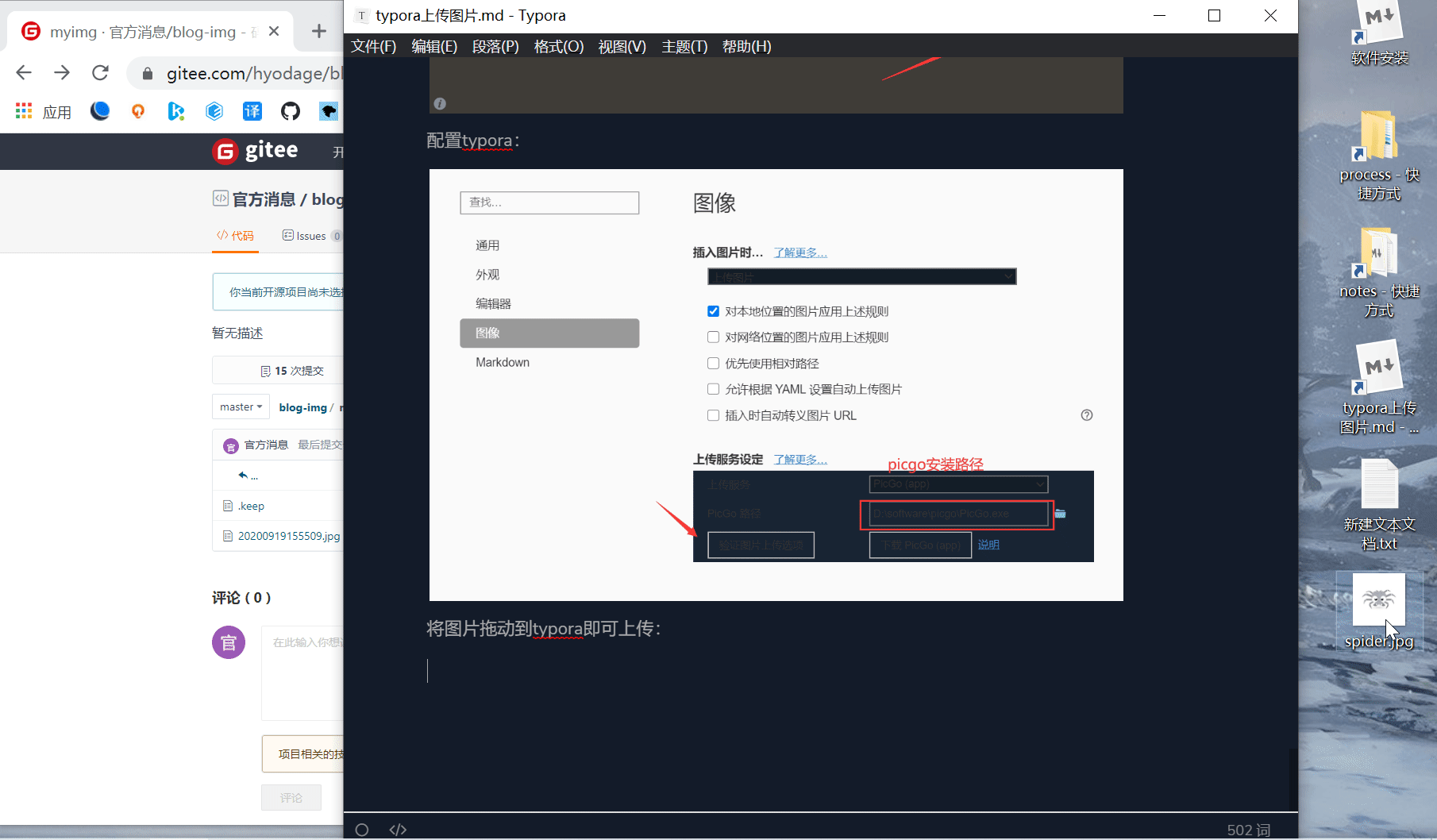Enable the 优先使用相对路径 checkbox
This screenshot has height=840, width=1437.
click(713, 364)
